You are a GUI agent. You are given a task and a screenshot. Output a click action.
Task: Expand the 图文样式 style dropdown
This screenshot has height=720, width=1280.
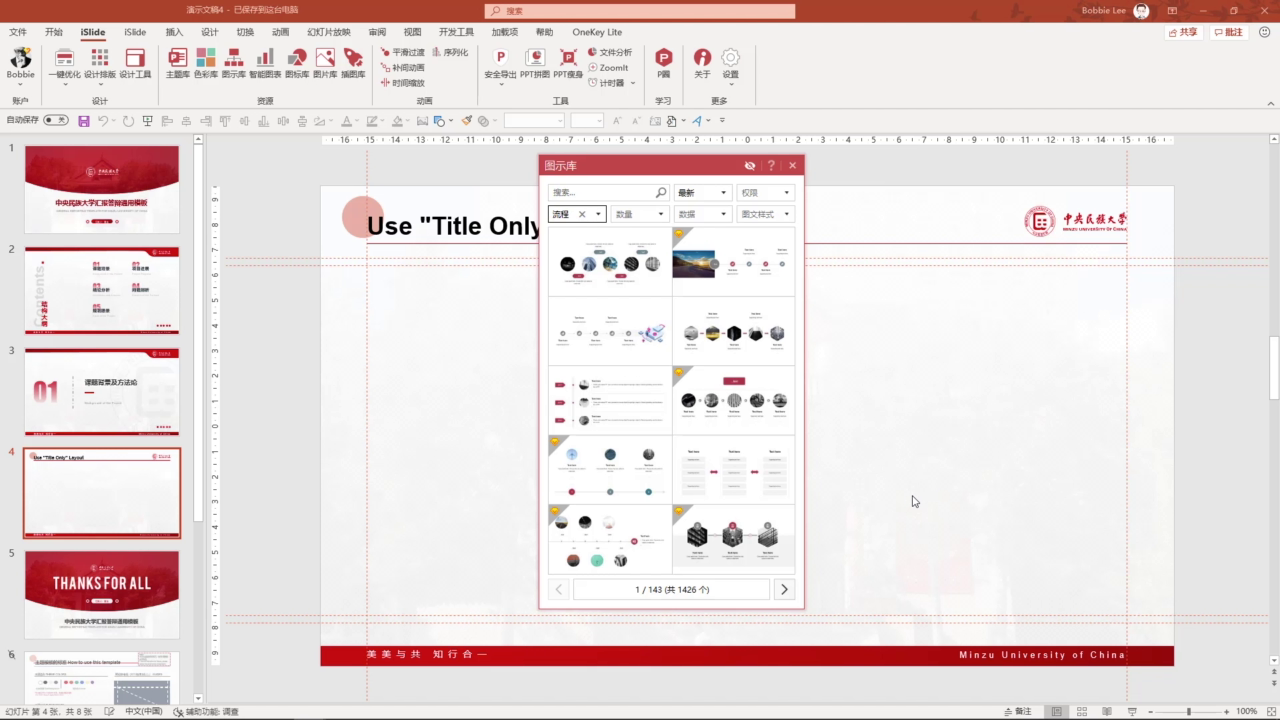(x=766, y=214)
